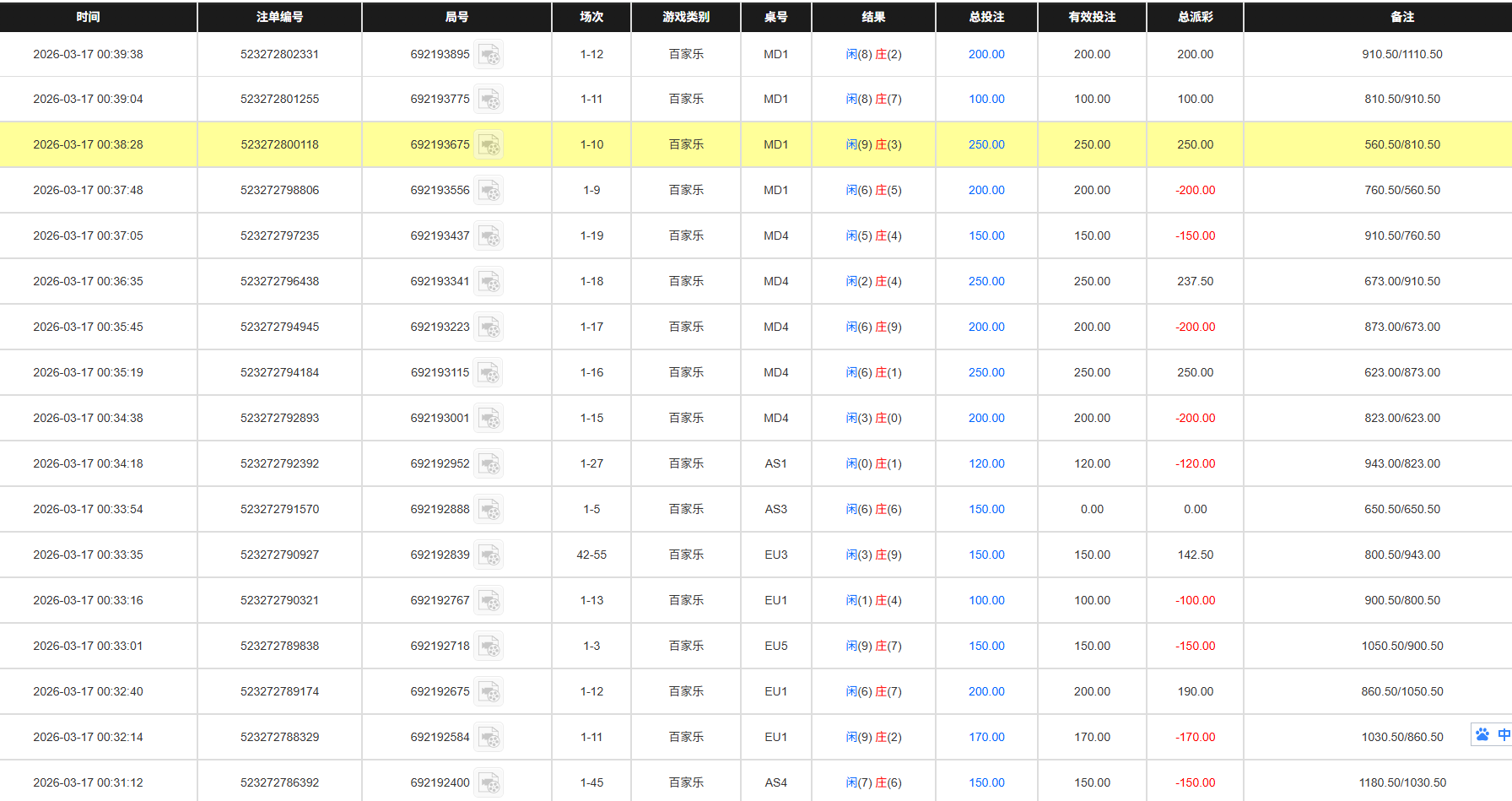Play the replay for game 692192888
Screen dimensions: 1512x801
pos(490,509)
